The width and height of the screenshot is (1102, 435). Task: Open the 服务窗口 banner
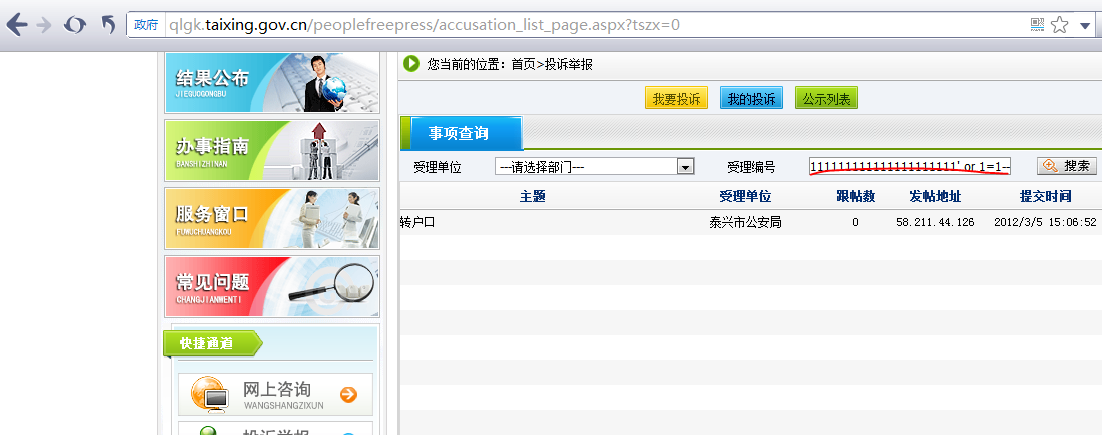(272, 218)
